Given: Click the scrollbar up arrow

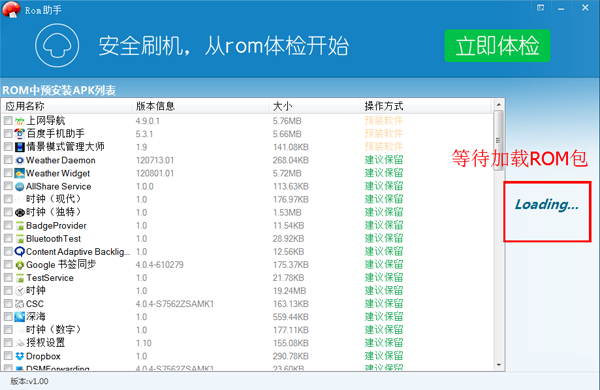Looking at the screenshot, I should [498, 104].
